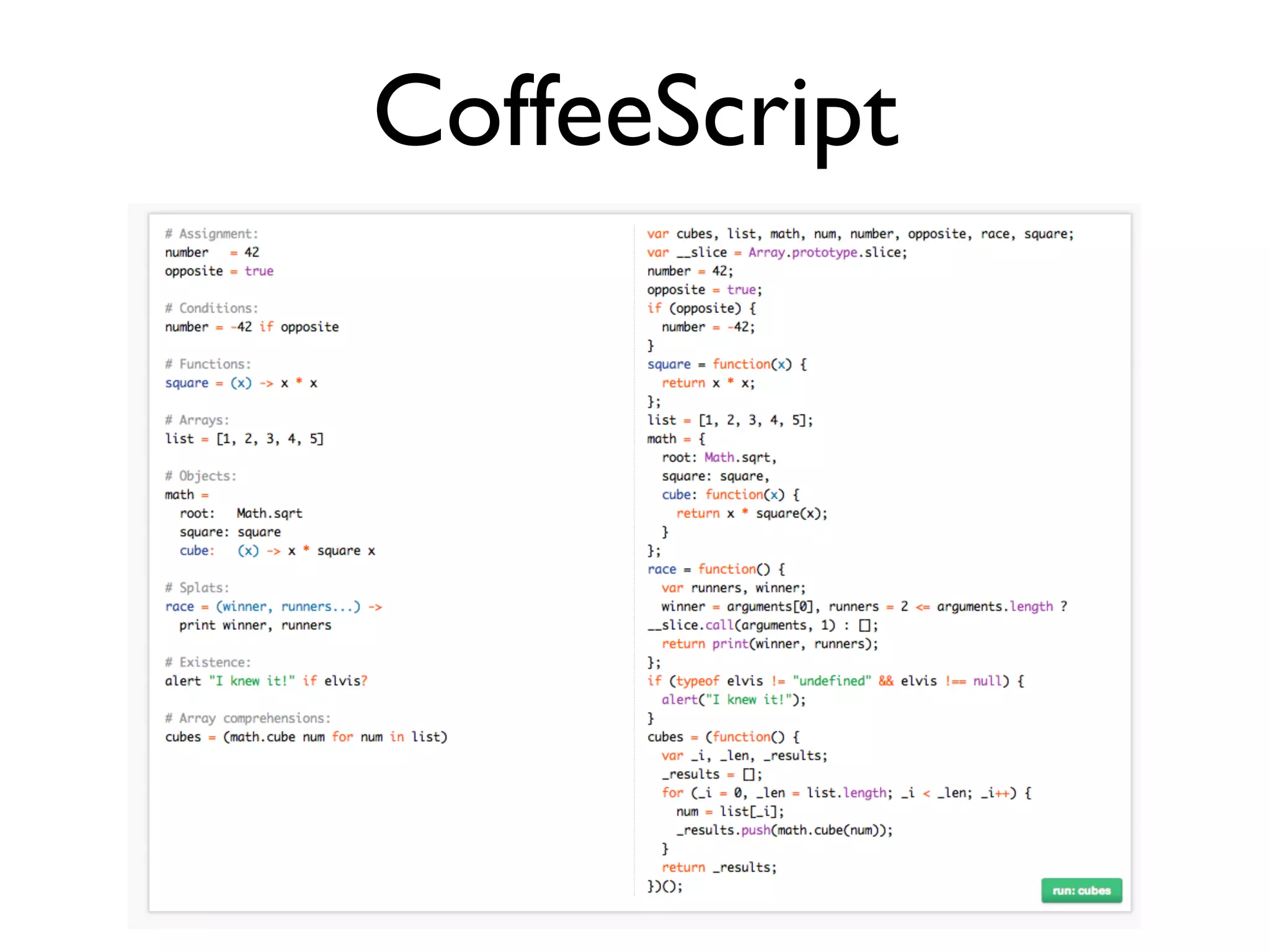Select 'alert "I knew it!" if elvis?' line
Viewport: 1270px width, 952px height.
(x=266, y=681)
